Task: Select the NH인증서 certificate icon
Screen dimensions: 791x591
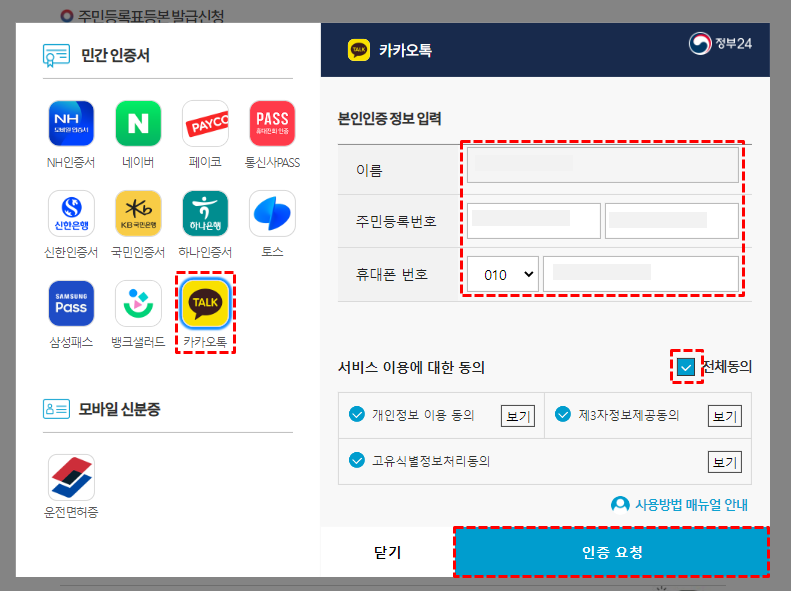Action: [71, 124]
